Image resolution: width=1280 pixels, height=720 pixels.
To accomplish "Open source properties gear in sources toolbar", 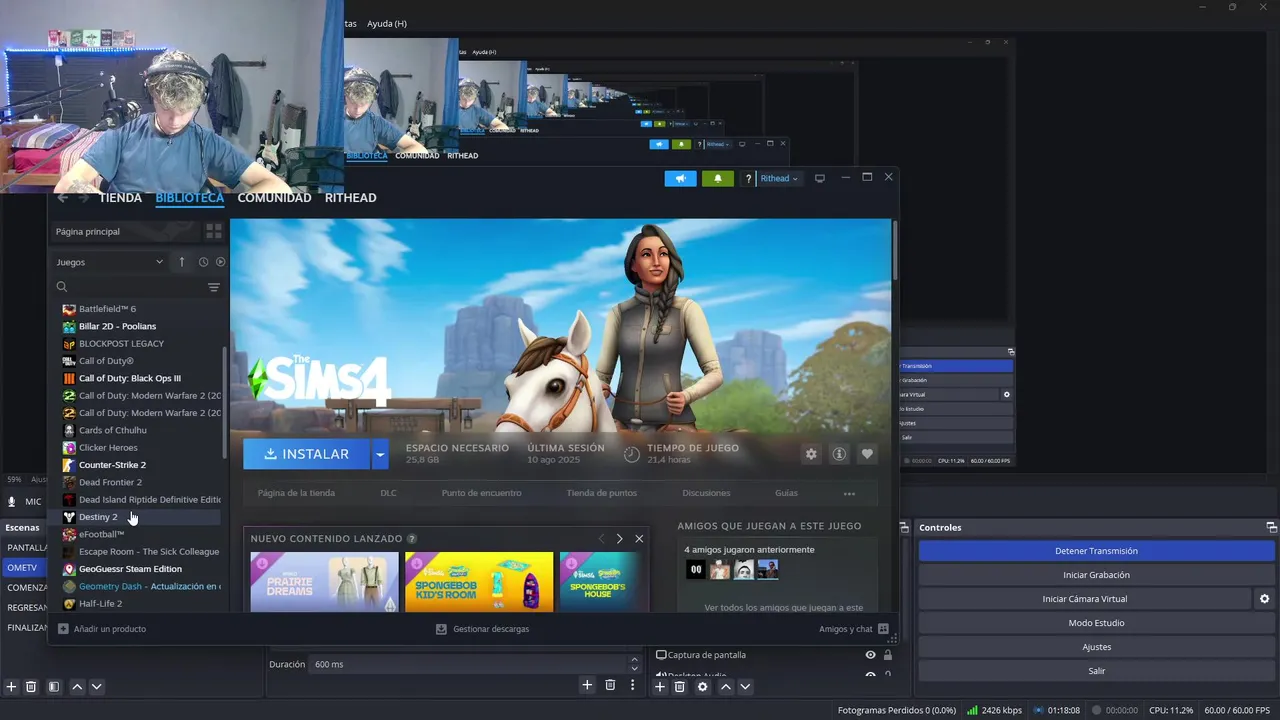I will 703,687.
